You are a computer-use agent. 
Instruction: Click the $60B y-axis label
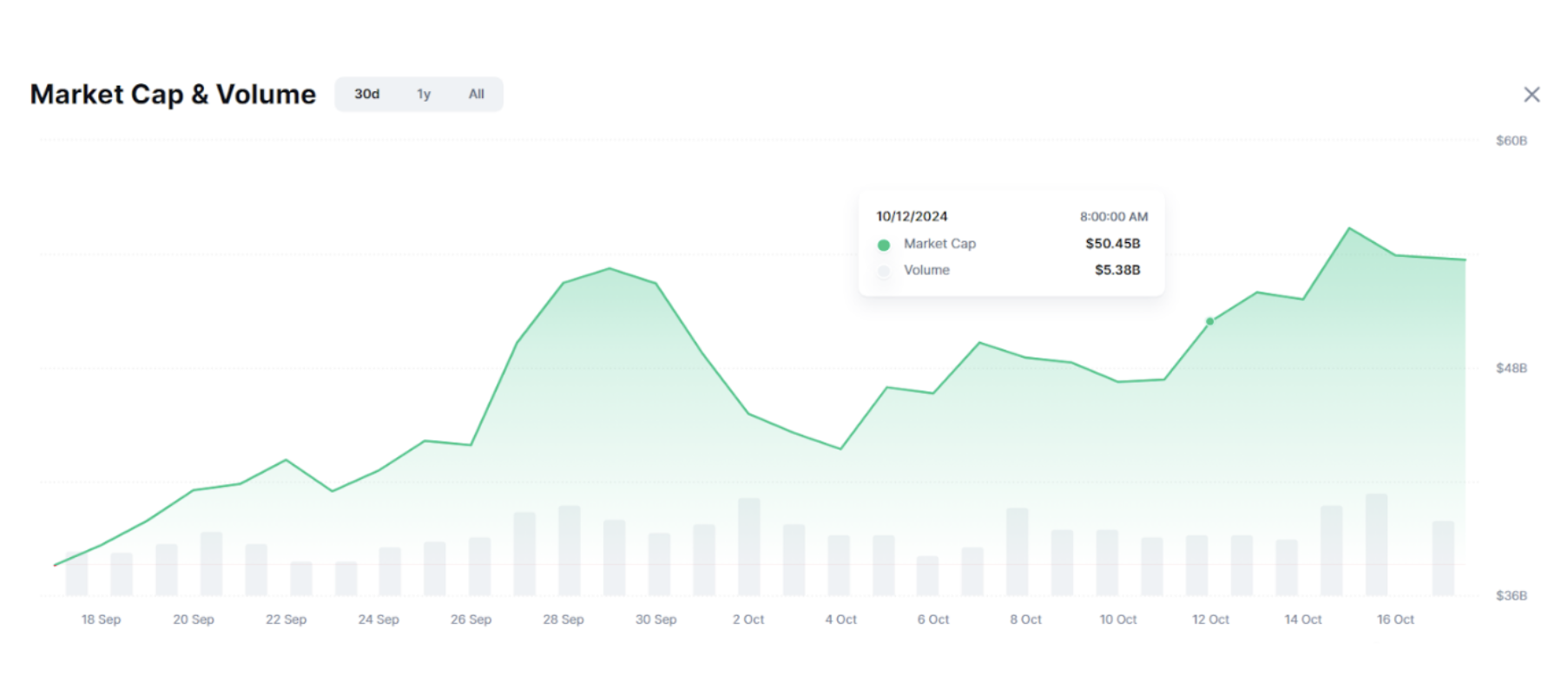1511,141
